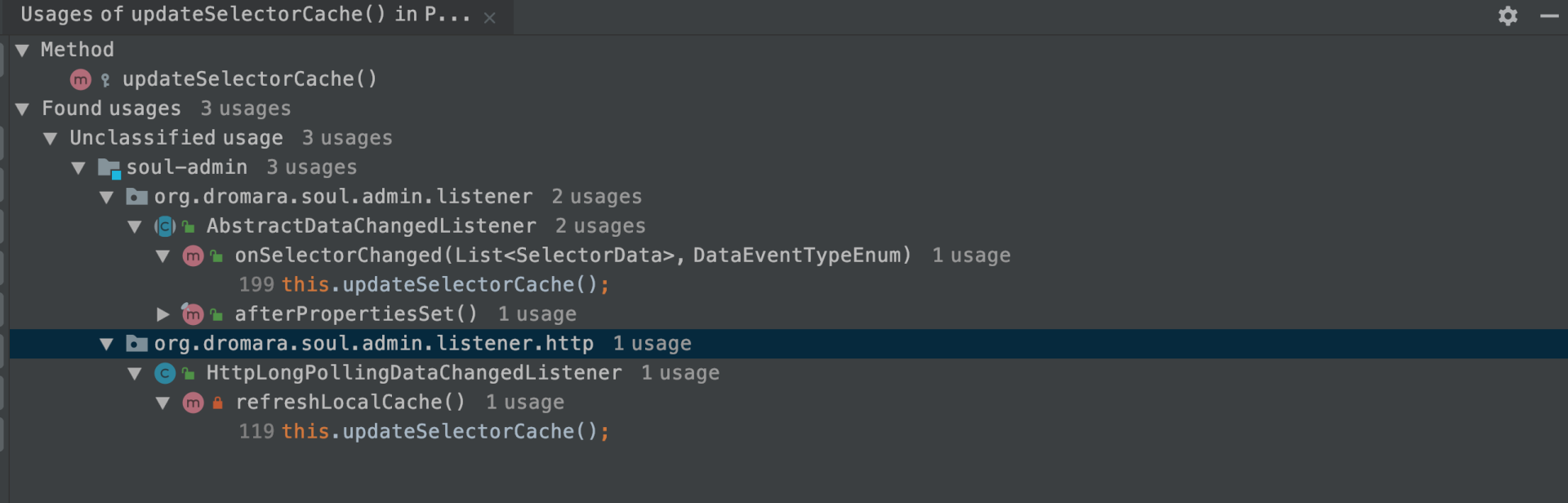The image size is (1568, 503).
Task: Click the HttpLongPollingDataChangedListener class icon
Action: pyautogui.click(x=165, y=373)
